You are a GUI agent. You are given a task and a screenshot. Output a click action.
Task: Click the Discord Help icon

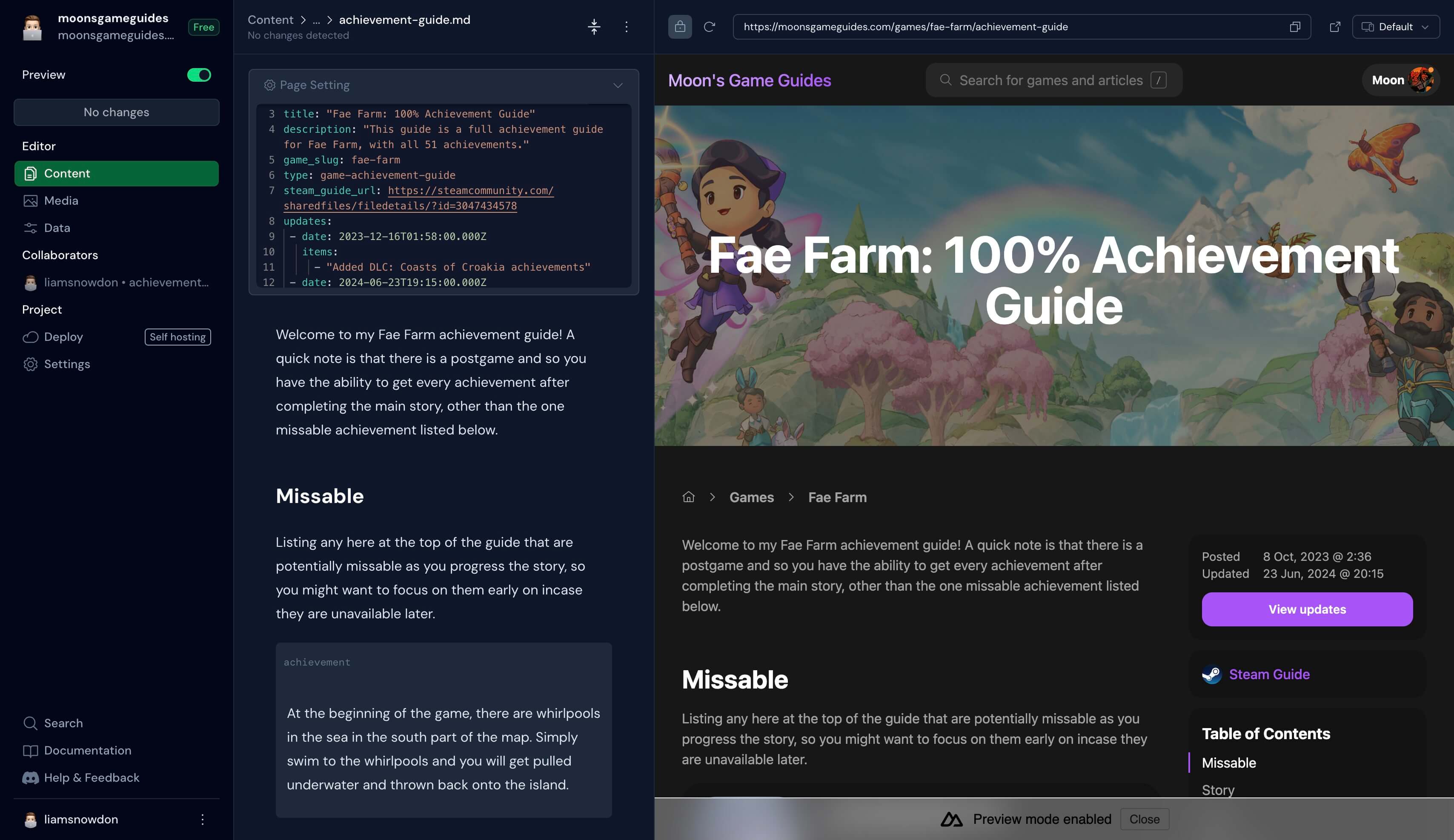(x=31, y=778)
